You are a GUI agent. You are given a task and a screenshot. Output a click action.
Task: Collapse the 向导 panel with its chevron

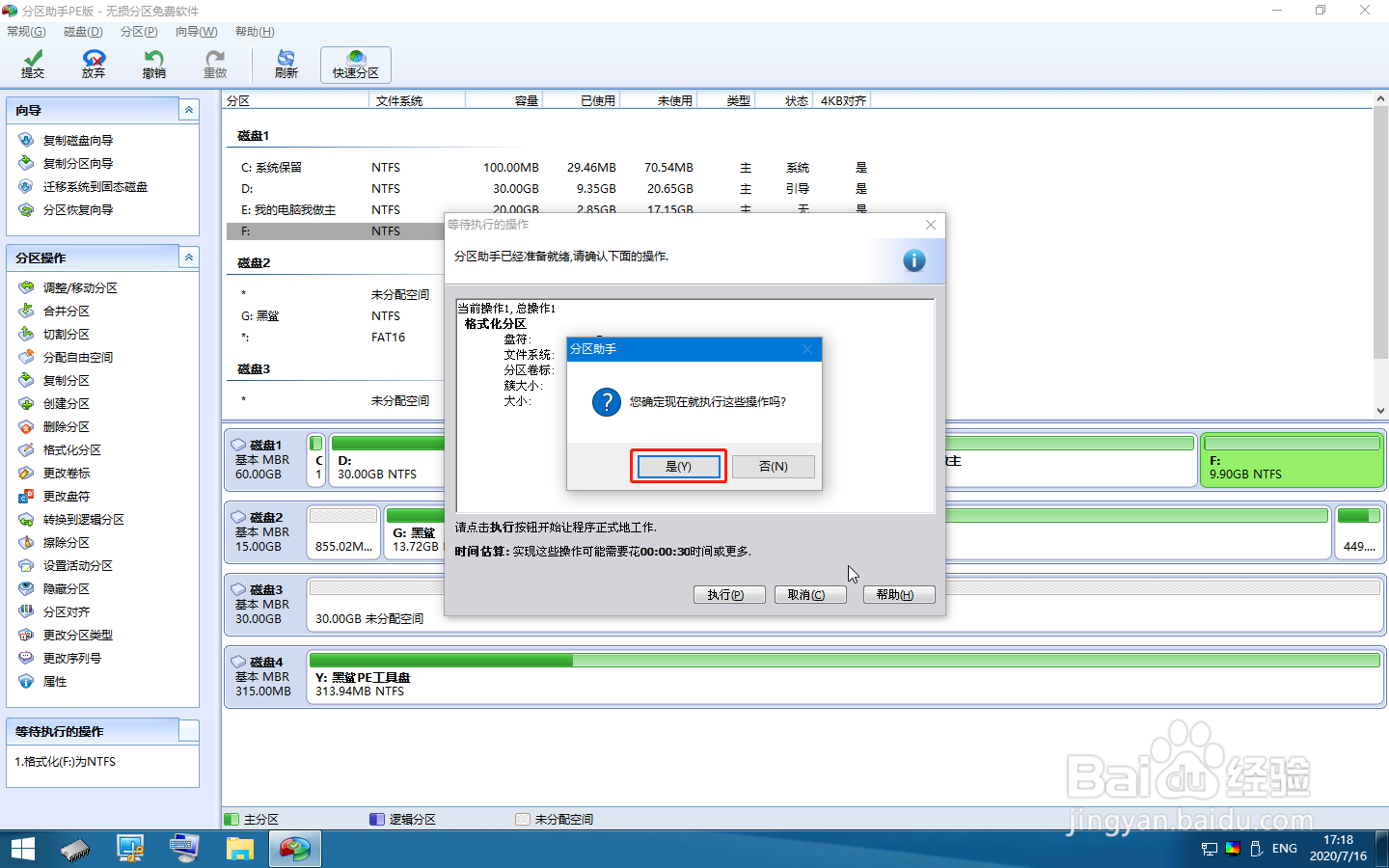pos(189,111)
